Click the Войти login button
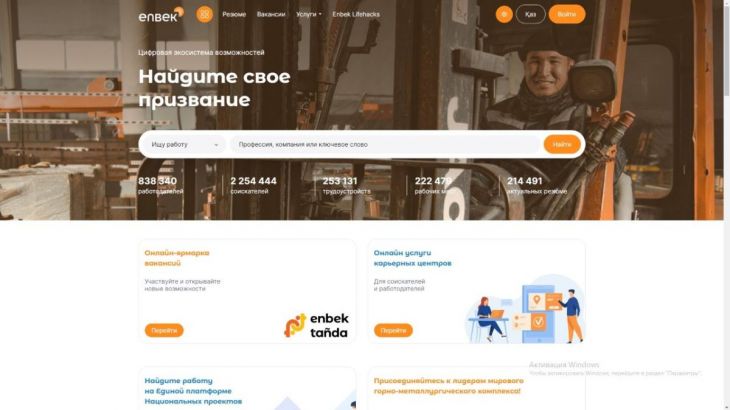Viewport: 730px width, 410px height. [567, 14]
